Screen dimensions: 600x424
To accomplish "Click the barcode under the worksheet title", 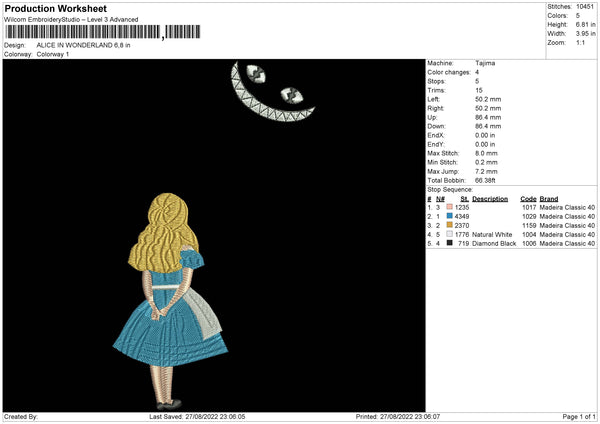I will [x=102, y=32].
